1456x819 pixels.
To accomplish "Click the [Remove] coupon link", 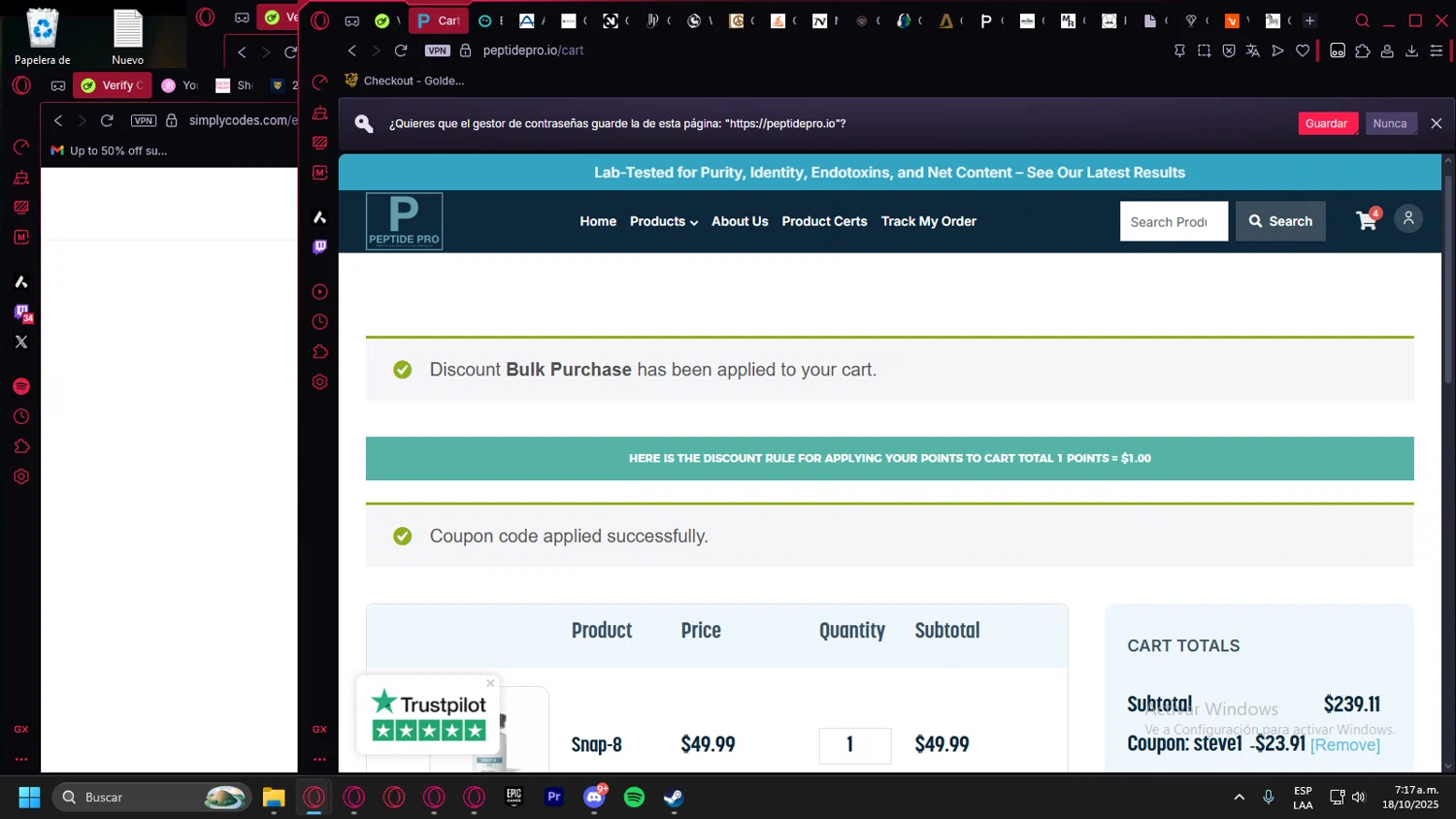I will click(1344, 745).
